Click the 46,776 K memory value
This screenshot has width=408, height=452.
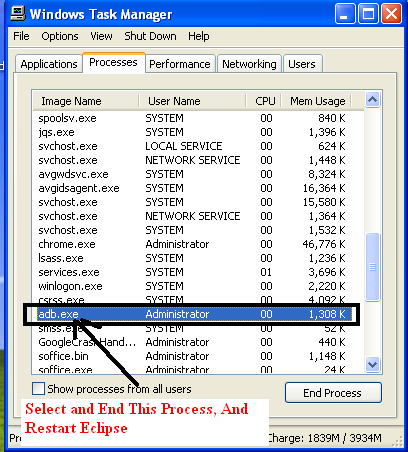[x=324, y=244]
